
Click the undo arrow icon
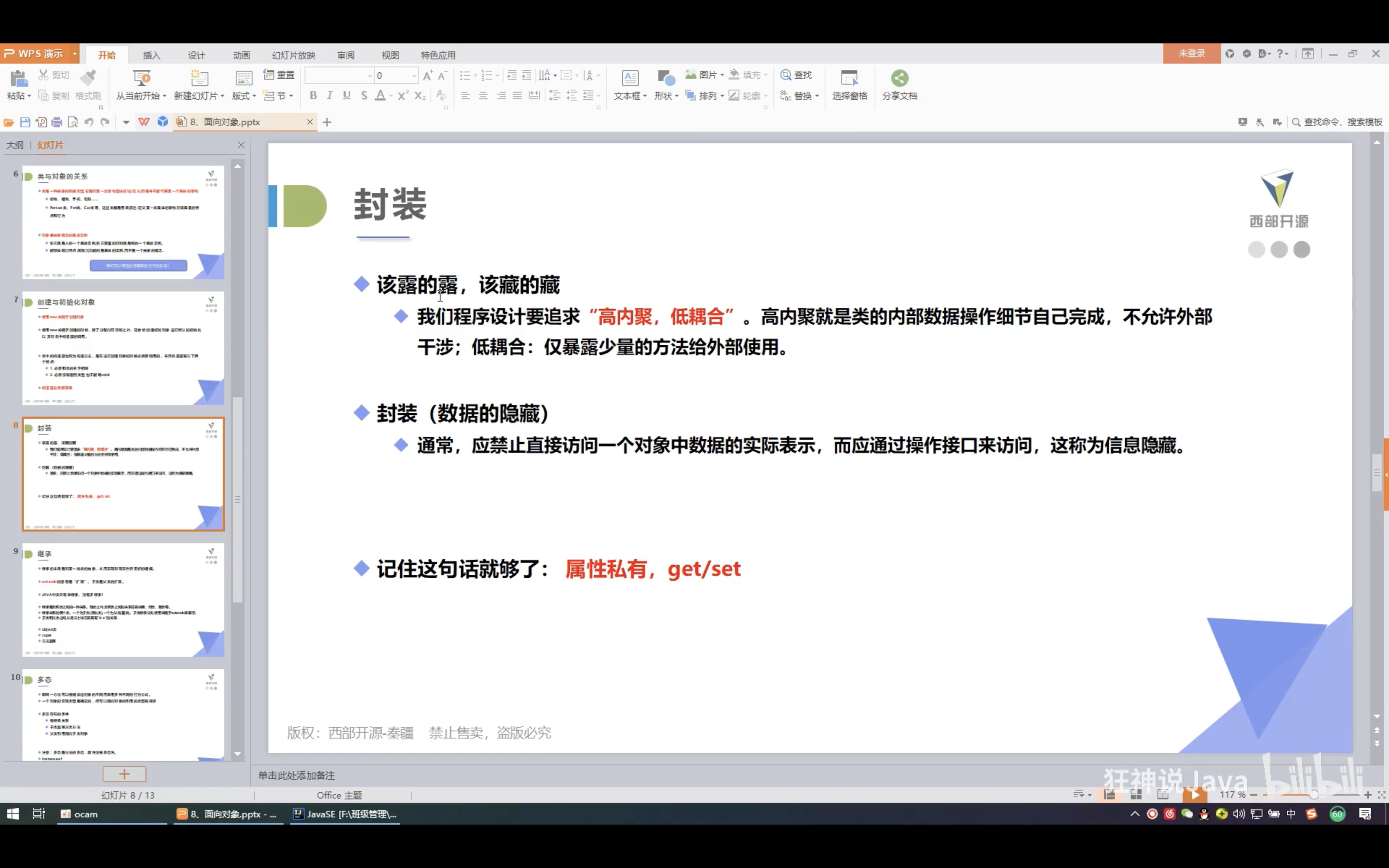pyautogui.click(x=88, y=122)
